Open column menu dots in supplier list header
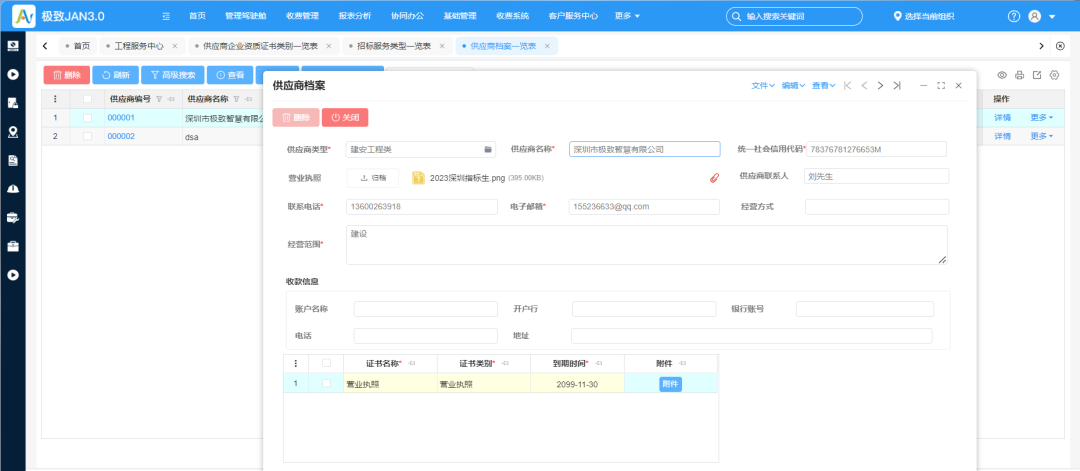The height and width of the screenshot is (471, 1080). [55, 99]
